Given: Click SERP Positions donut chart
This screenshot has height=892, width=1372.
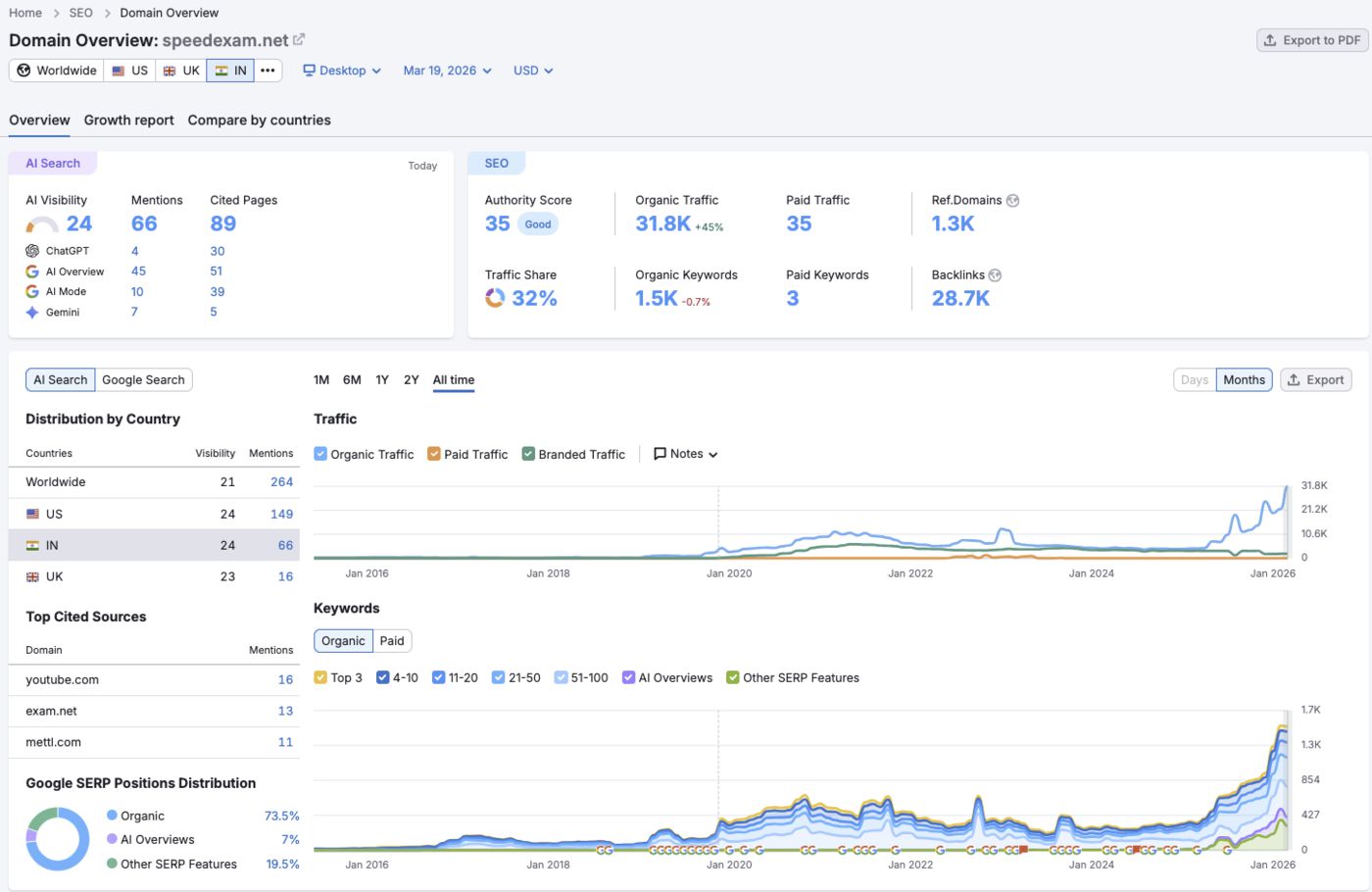Looking at the screenshot, I should (x=58, y=839).
